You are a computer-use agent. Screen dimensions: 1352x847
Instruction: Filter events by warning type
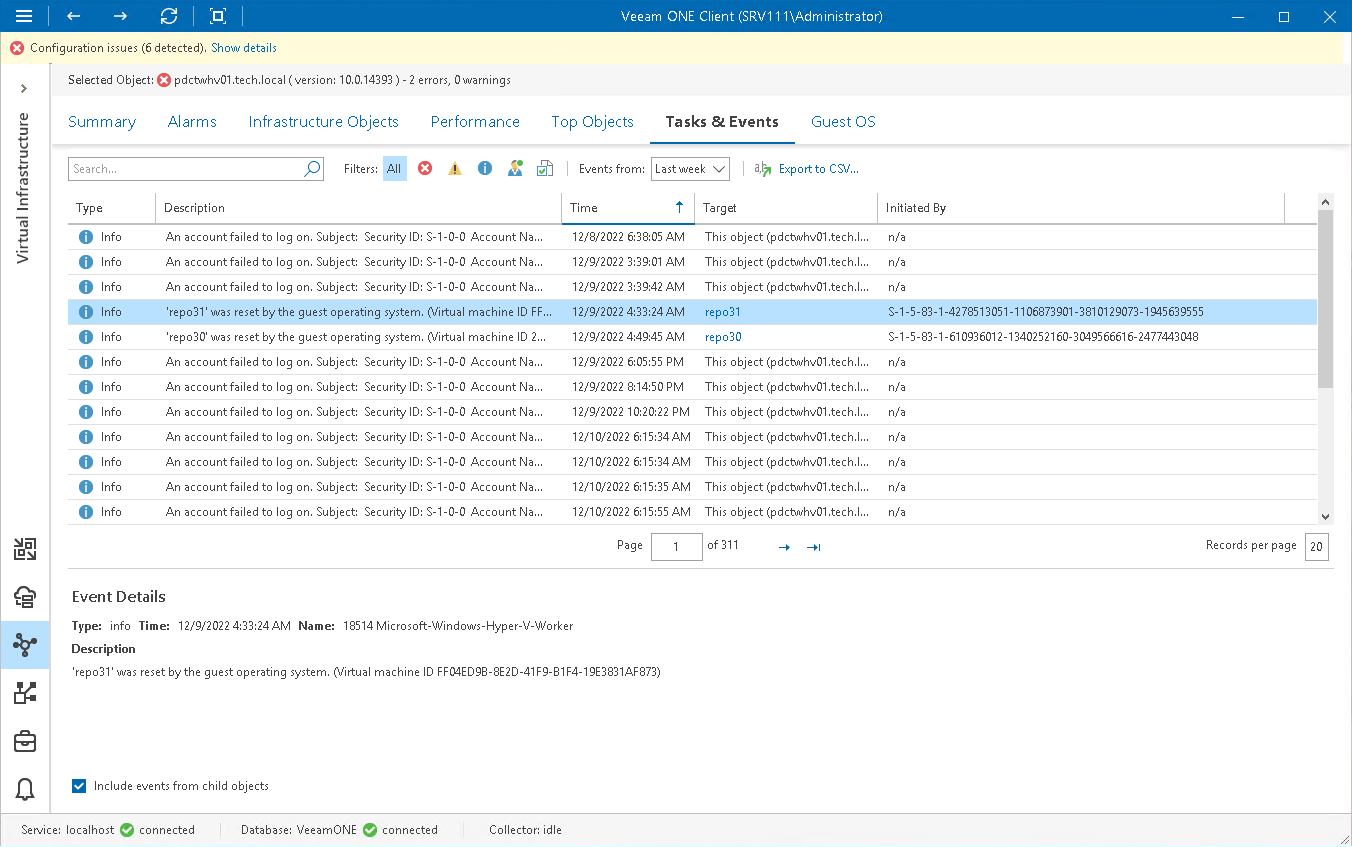click(x=455, y=168)
